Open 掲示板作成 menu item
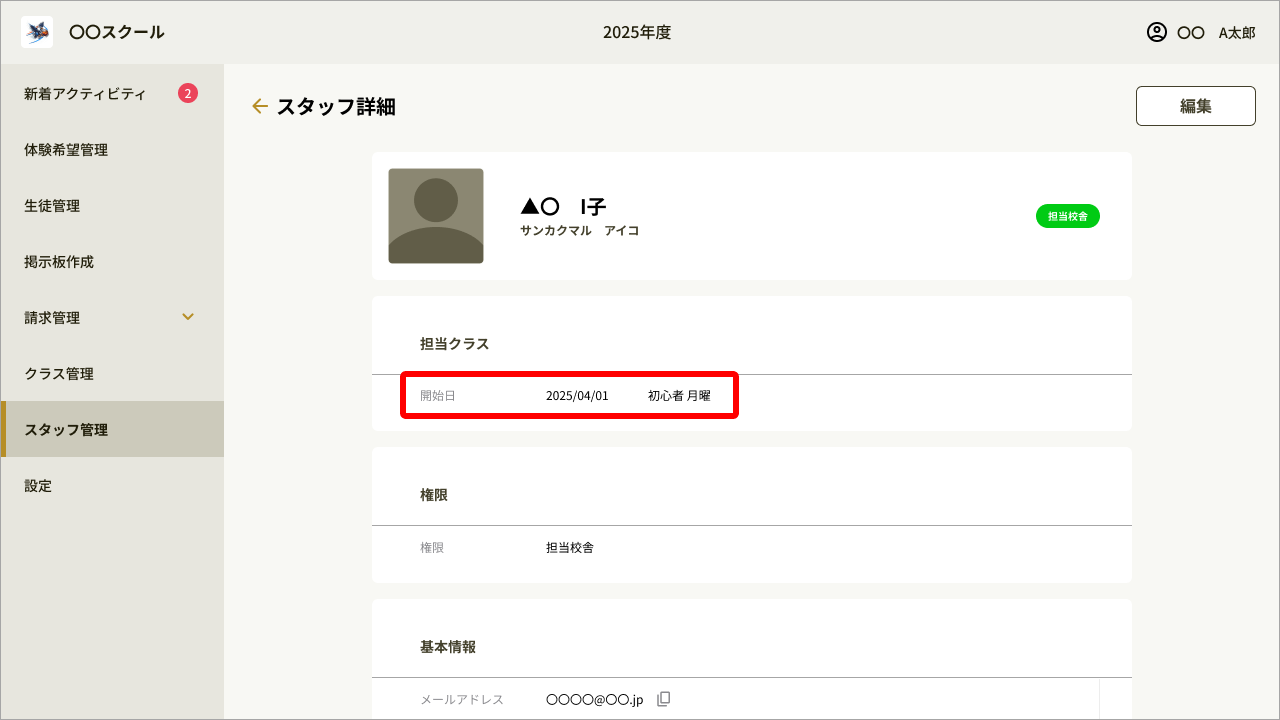 pyautogui.click(x=59, y=262)
